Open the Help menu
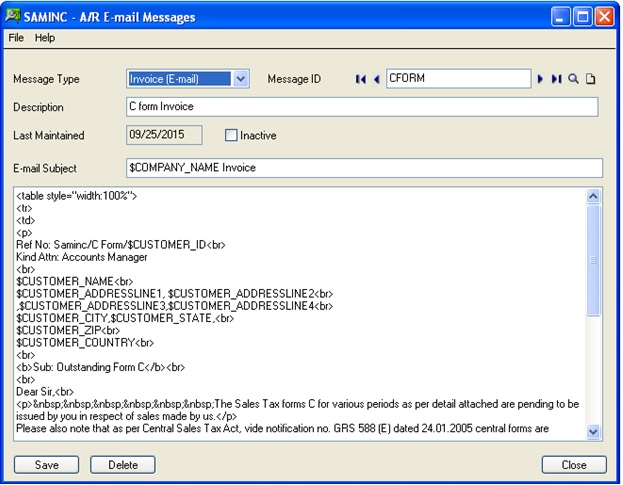The height and width of the screenshot is (485, 623). [x=44, y=38]
